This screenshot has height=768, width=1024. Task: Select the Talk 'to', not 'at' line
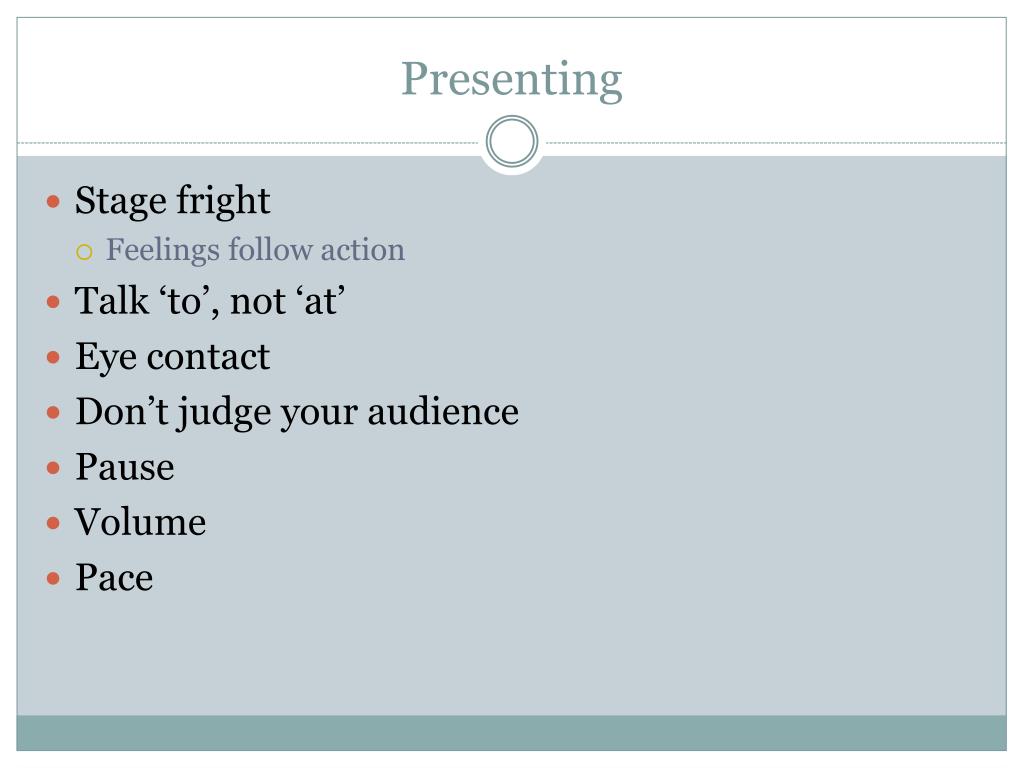(x=210, y=301)
